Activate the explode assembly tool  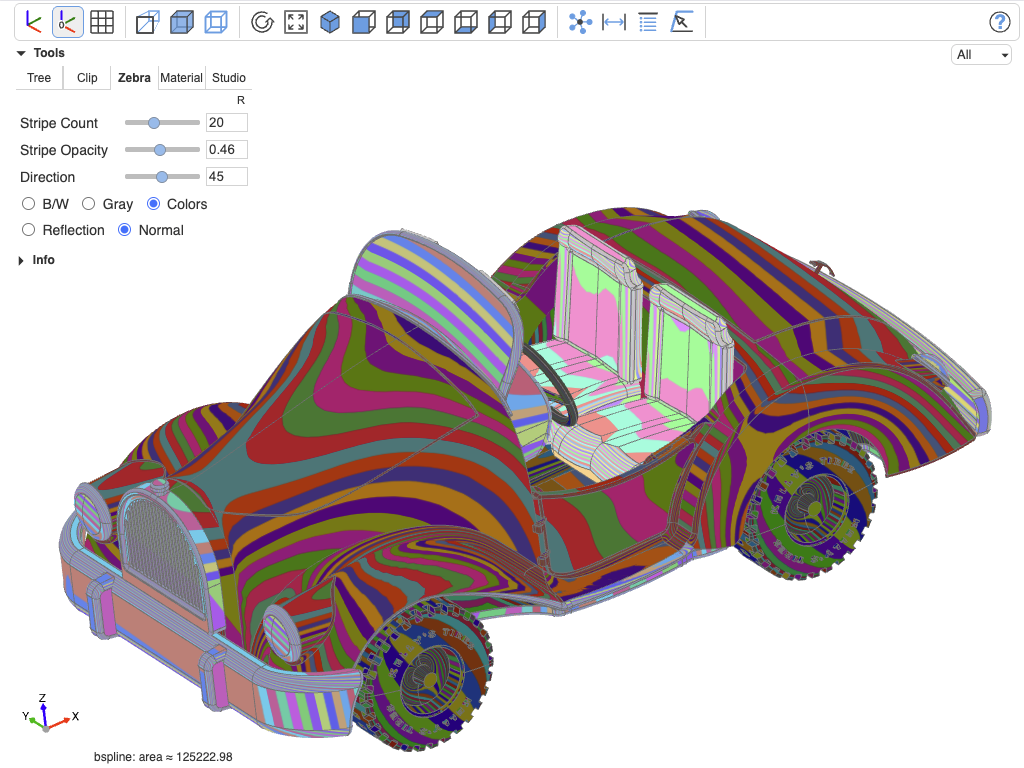click(x=580, y=22)
